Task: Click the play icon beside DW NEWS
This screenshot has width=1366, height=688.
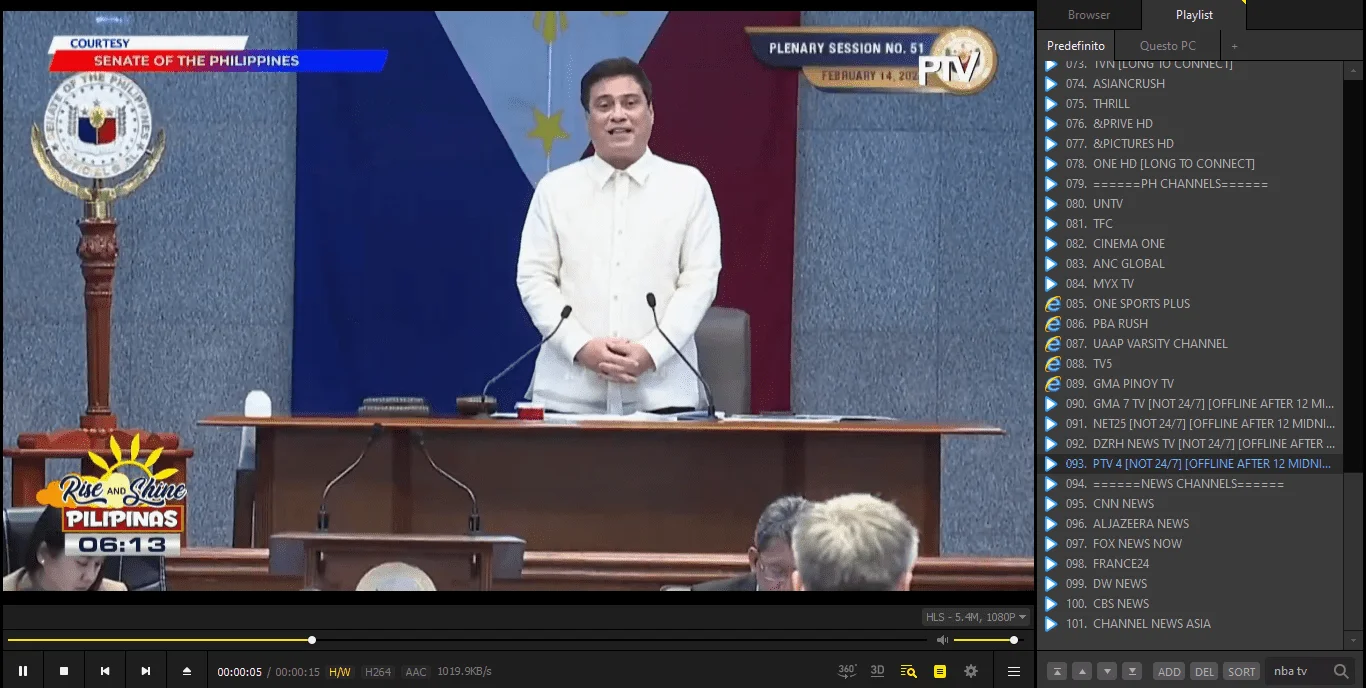Action: coord(1051,584)
